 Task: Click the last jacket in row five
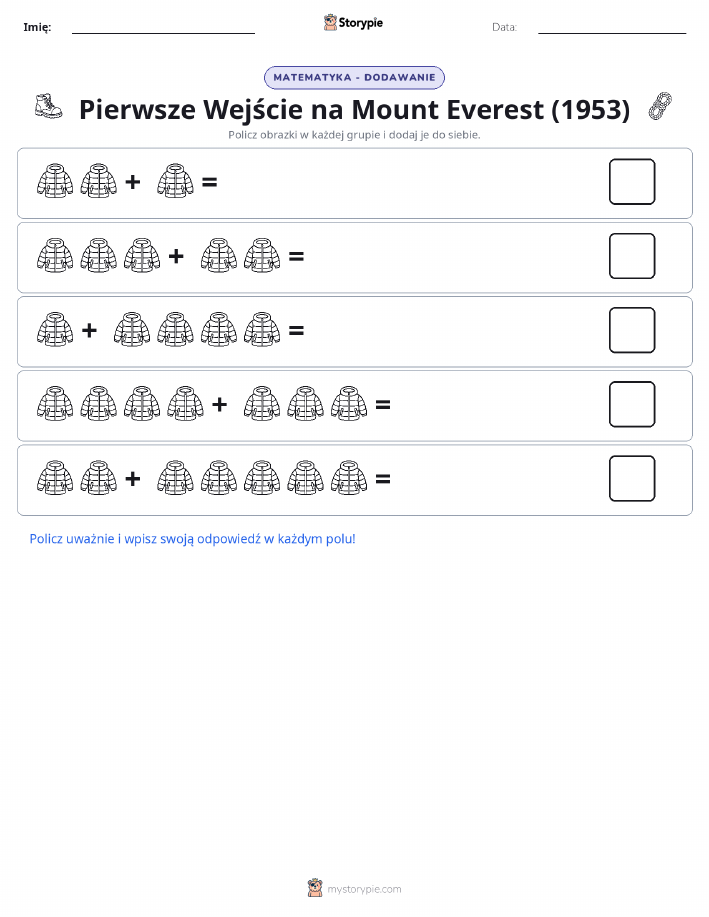point(349,478)
